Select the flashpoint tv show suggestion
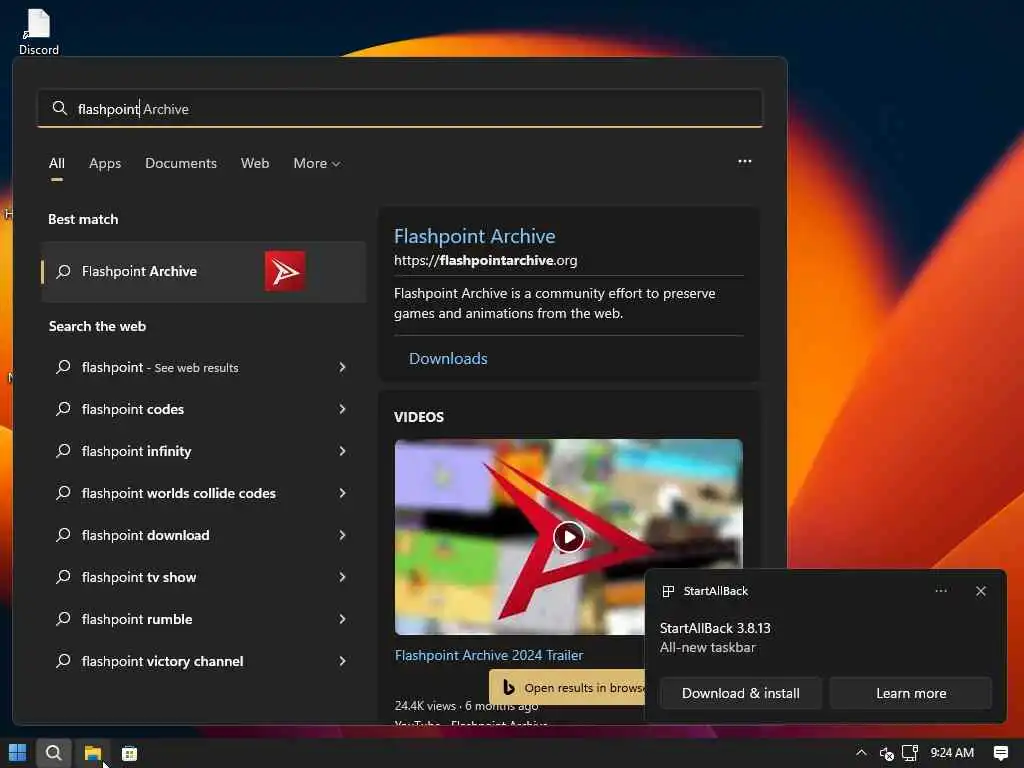 click(x=139, y=577)
